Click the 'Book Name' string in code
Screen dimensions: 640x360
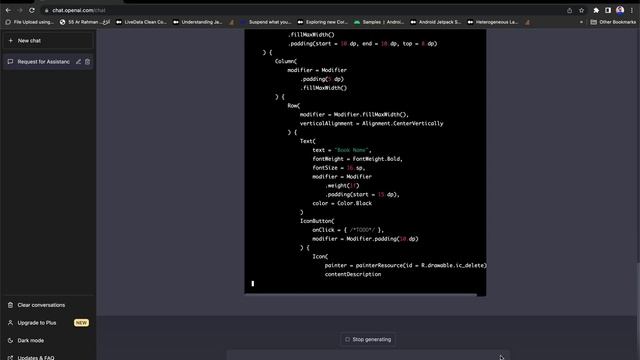pyautogui.click(x=351, y=150)
